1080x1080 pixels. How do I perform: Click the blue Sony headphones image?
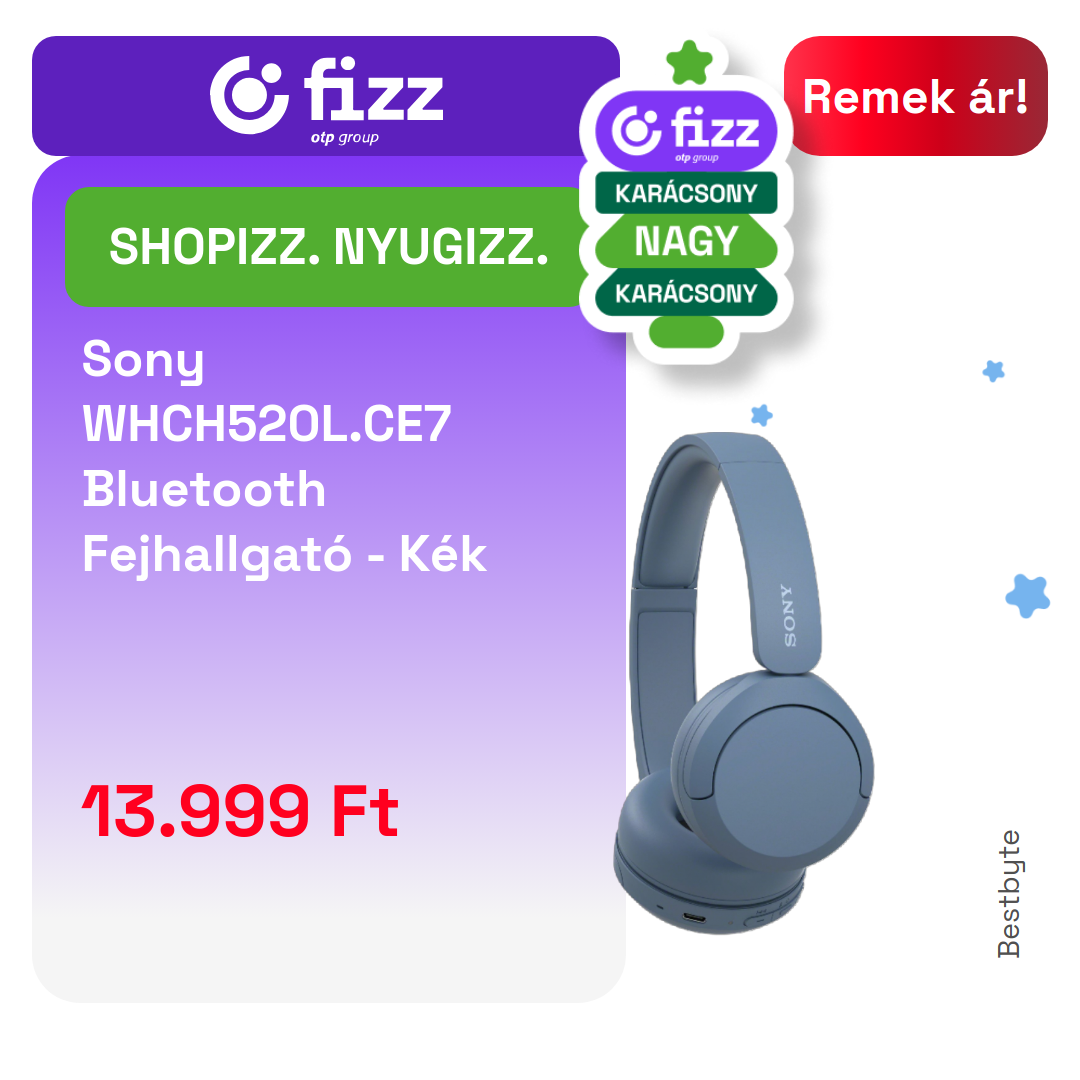[744, 683]
